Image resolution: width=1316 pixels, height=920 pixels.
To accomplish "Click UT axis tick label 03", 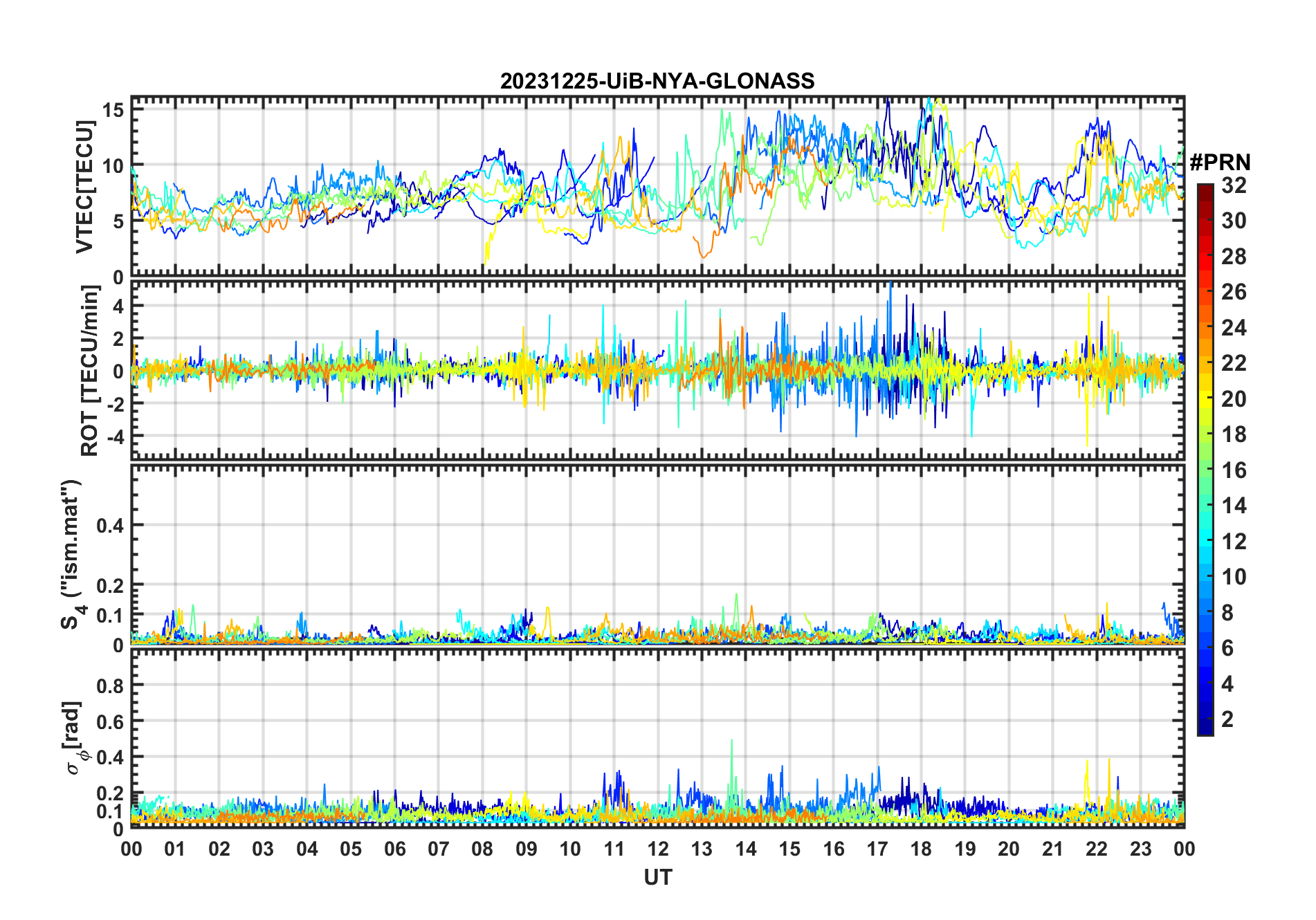I will 263,849.
